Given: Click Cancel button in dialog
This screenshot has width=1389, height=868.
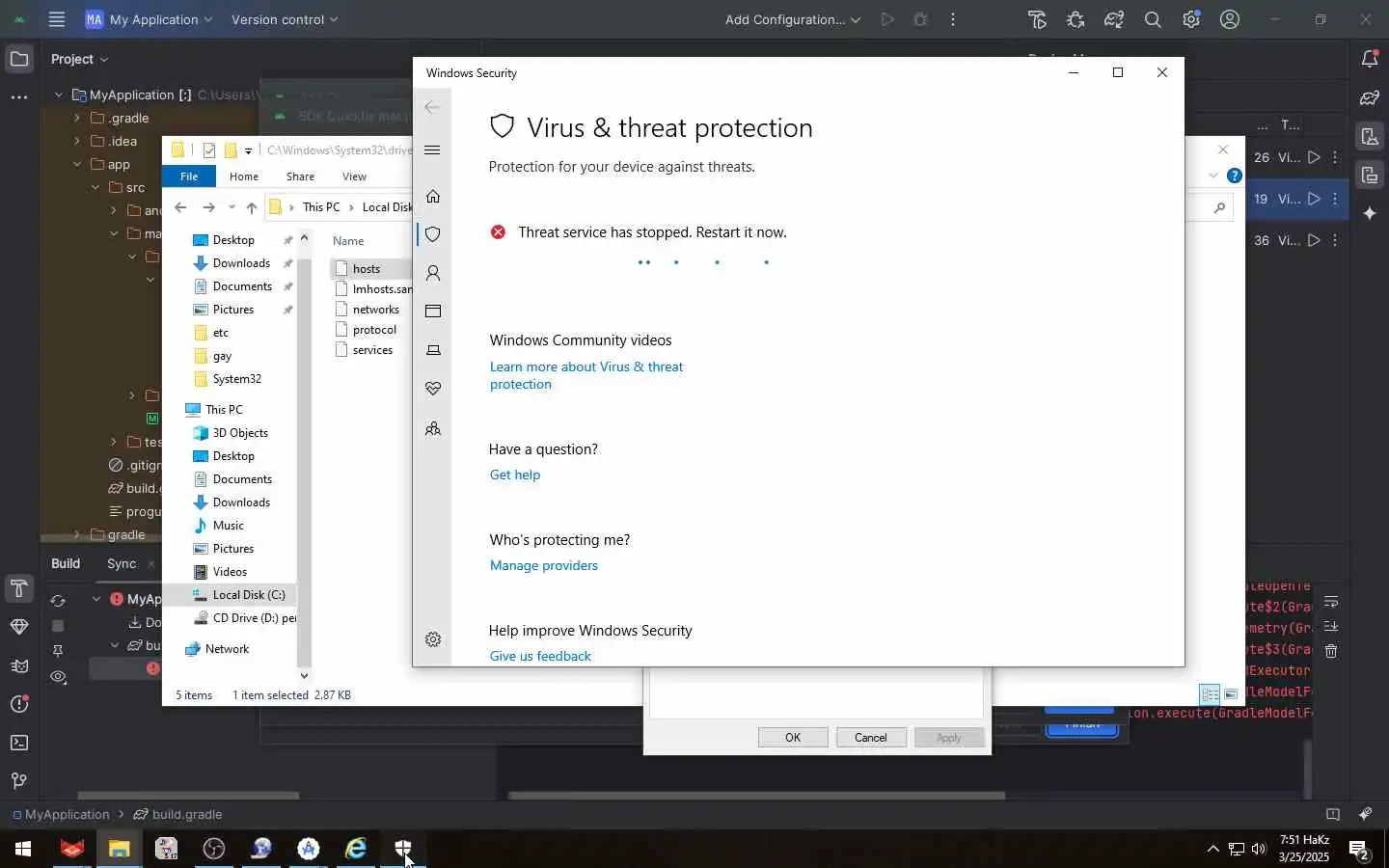Looking at the screenshot, I should coord(871,737).
